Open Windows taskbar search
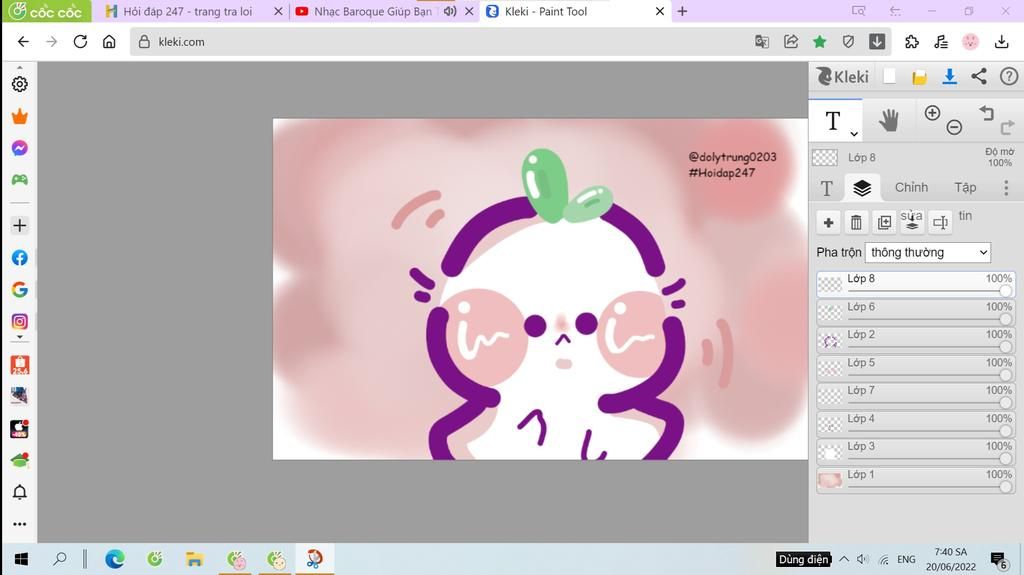Image resolution: width=1024 pixels, height=575 pixels. [x=59, y=559]
